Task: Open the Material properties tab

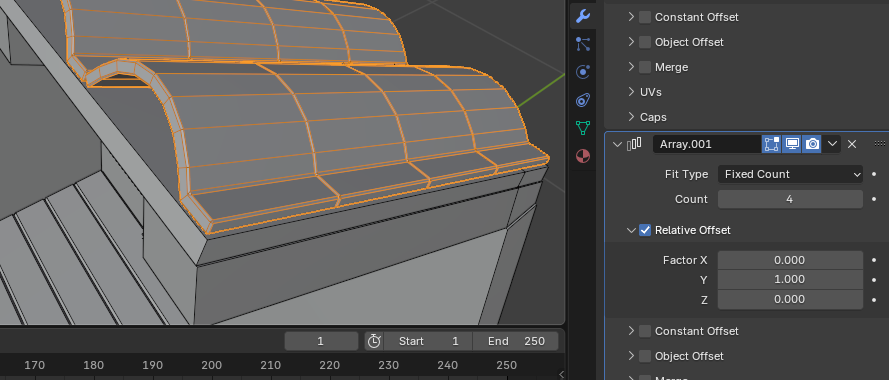Action: (x=583, y=155)
